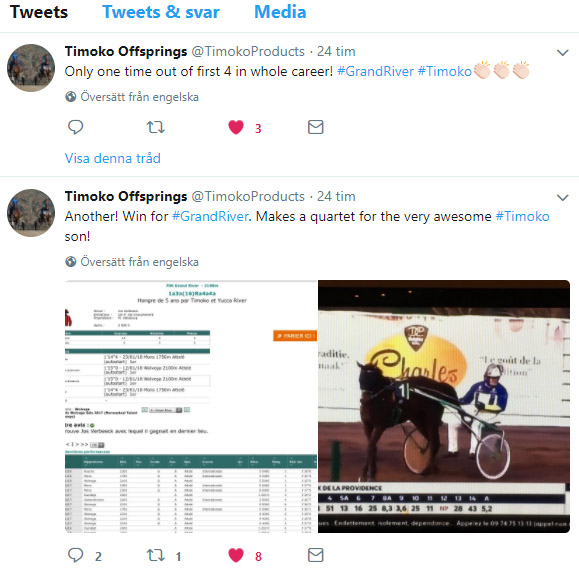Viewport: 579px width, 572px height.
Task: Unlike the first tweet with 3 likes
Action: pos(236,127)
